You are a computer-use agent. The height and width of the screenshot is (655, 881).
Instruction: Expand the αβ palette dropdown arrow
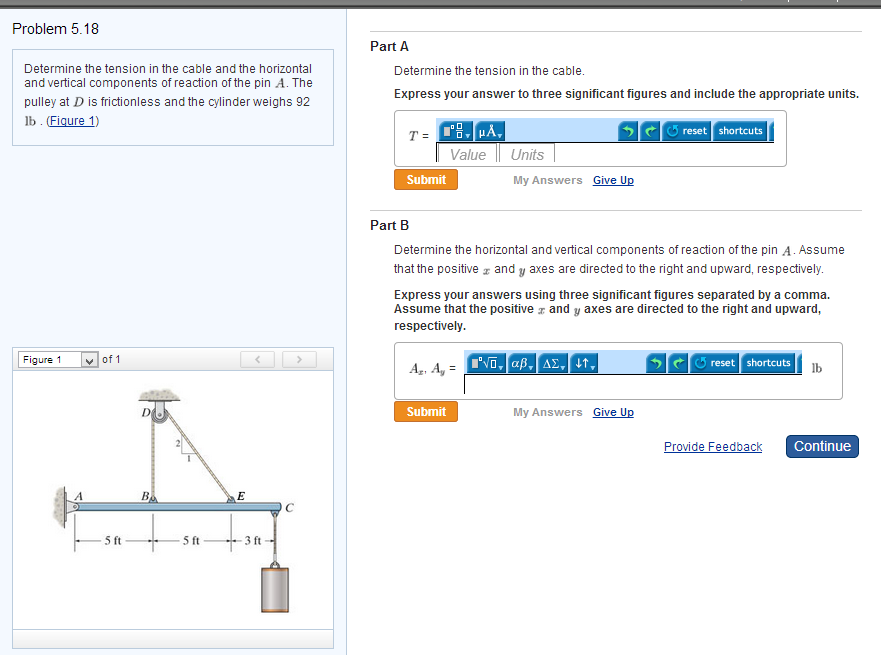531,369
